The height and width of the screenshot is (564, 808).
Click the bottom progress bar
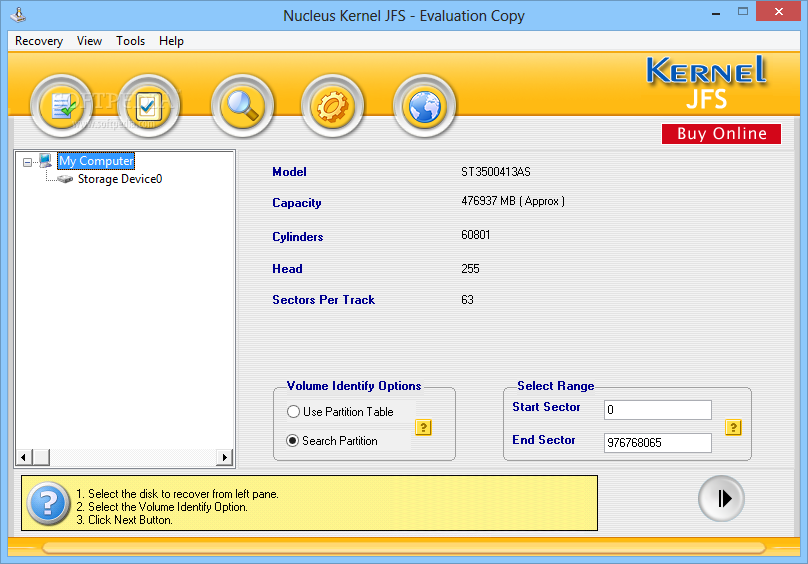403,548
